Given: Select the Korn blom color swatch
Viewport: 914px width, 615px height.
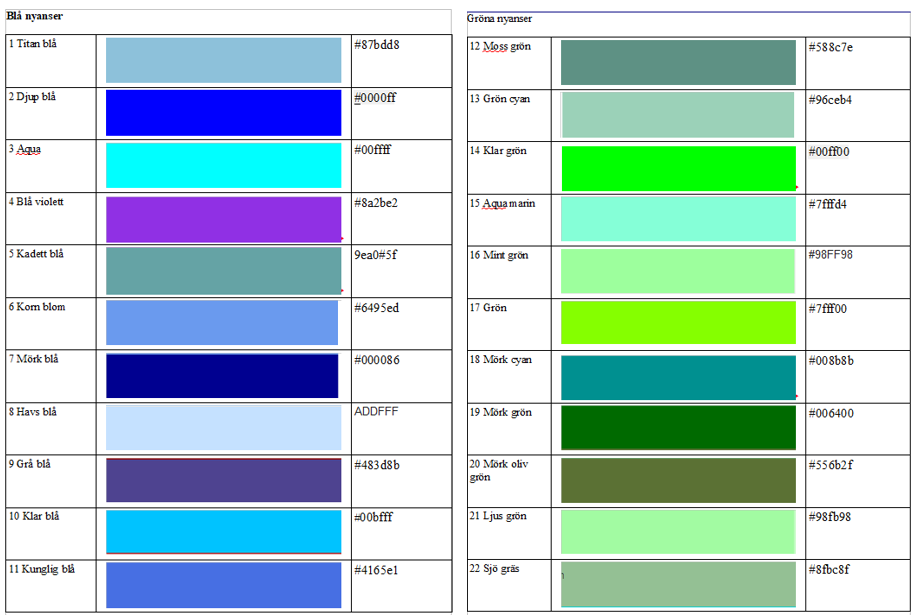Looking at the screenshot, I should (x=222, y=323).
